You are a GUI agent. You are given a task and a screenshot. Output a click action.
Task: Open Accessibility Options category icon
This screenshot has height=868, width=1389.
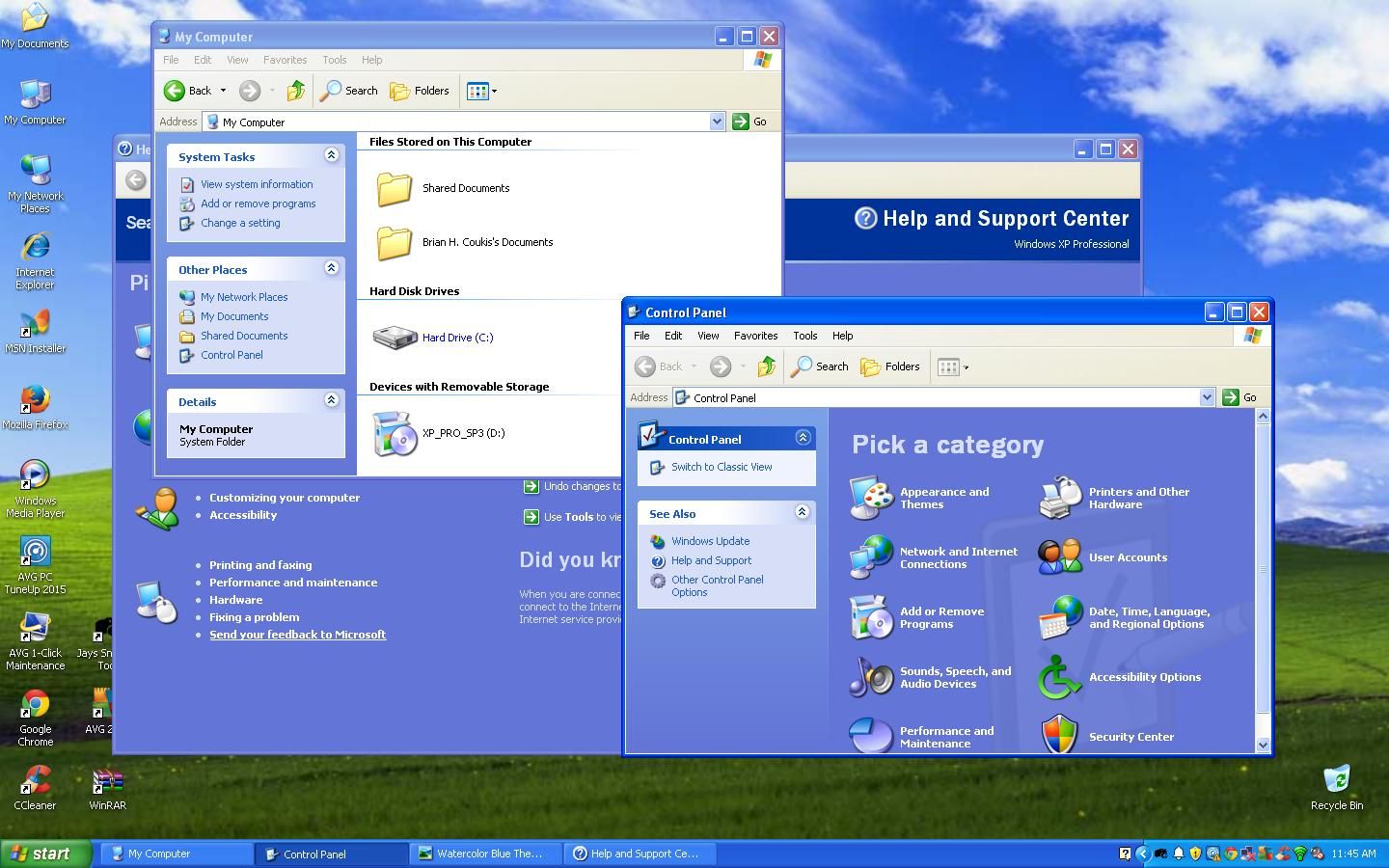pyautogui.click(x=1060, y=677)
